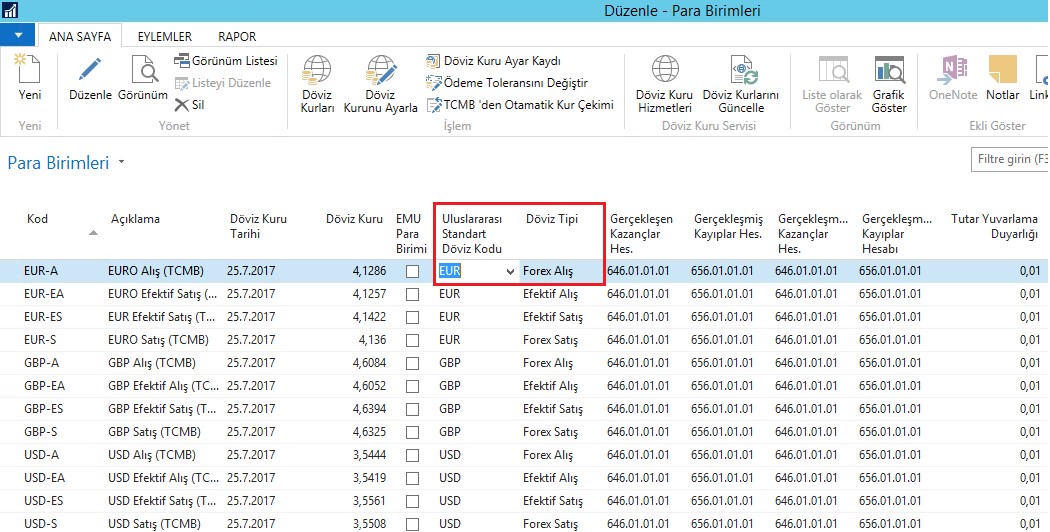Image resolution: width=1050 pixels, height=532 pixels.
Task: Click the Filtre girin filter field
Action: click(1010, 159)
